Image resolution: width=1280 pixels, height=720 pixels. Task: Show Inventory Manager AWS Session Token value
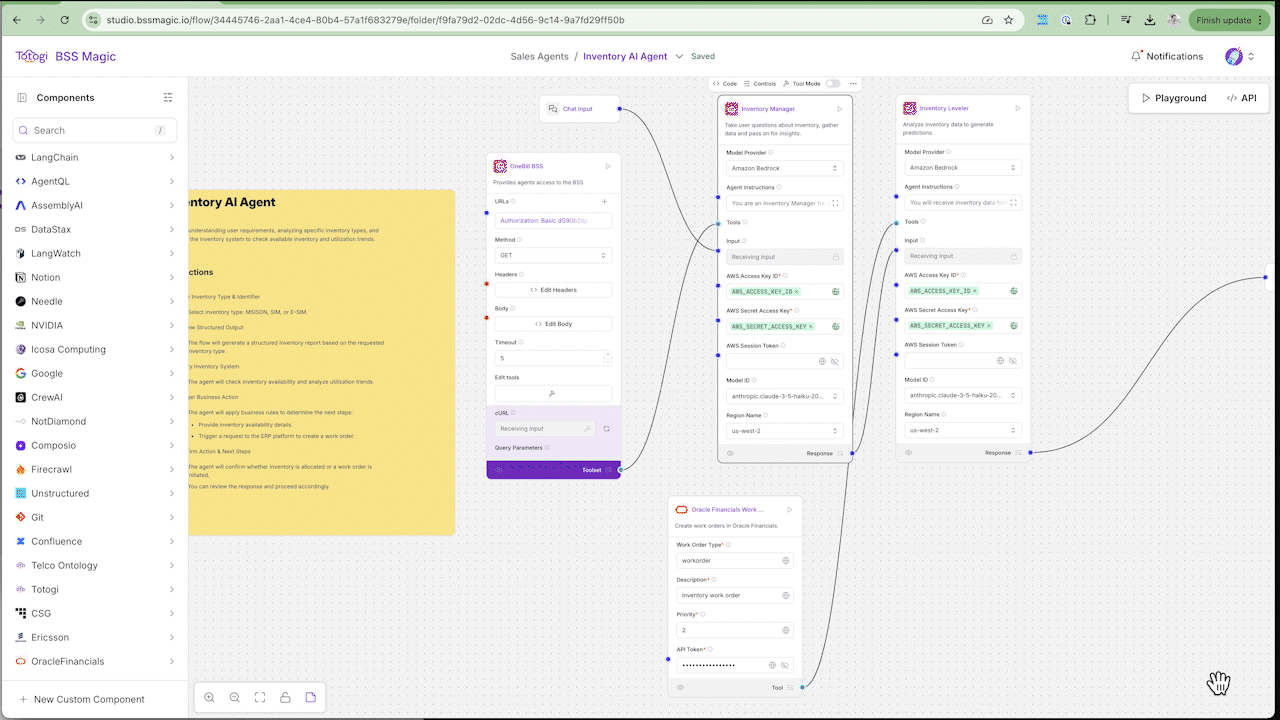click(x=835, y=361)
